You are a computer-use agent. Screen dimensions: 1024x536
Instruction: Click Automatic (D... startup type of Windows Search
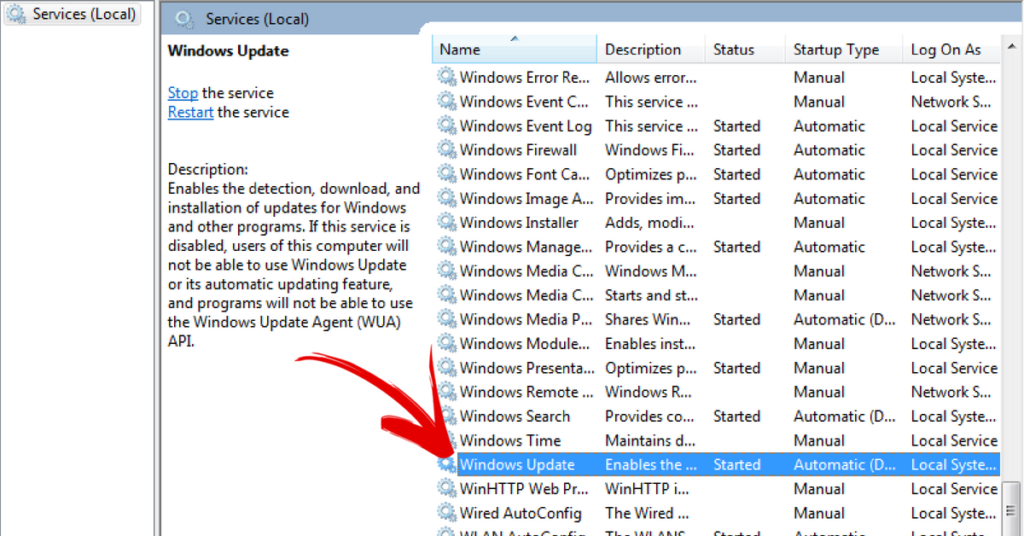click(844, 417)
